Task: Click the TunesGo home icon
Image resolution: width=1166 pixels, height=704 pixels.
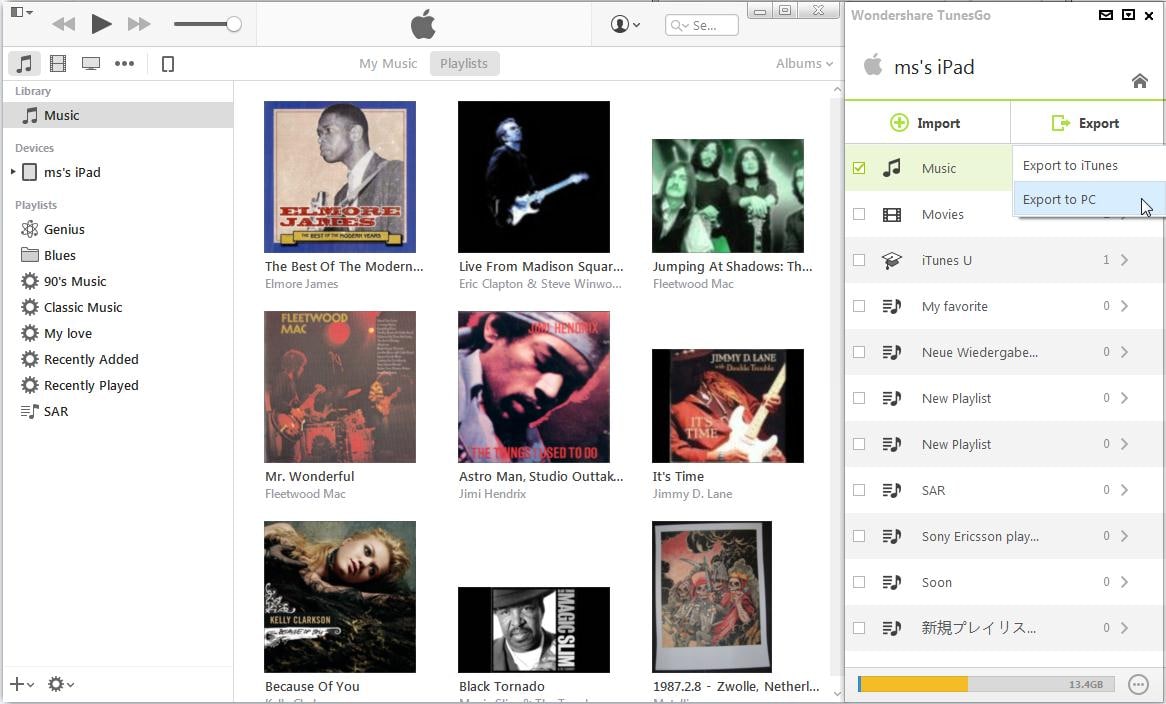Action: [1139, 80]
